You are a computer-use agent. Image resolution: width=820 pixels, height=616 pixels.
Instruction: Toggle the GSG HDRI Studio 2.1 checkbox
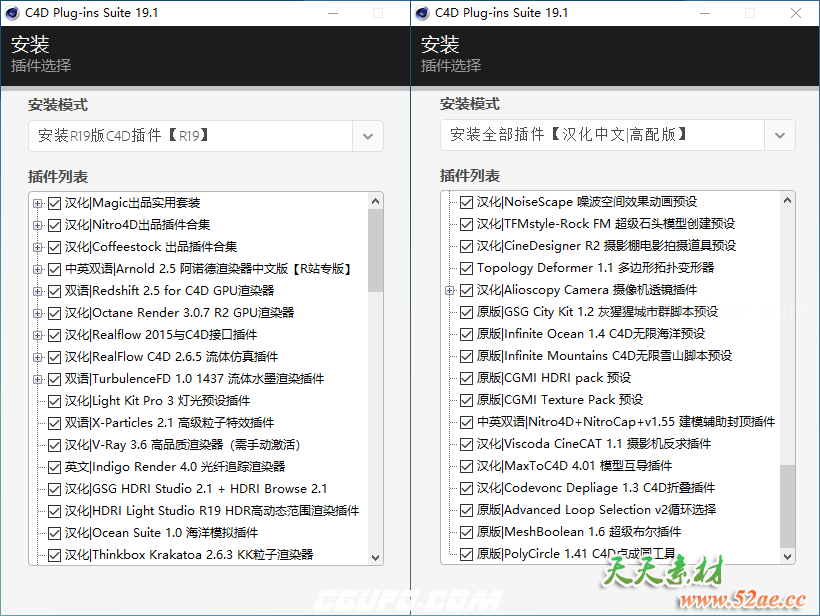[54, 489]
